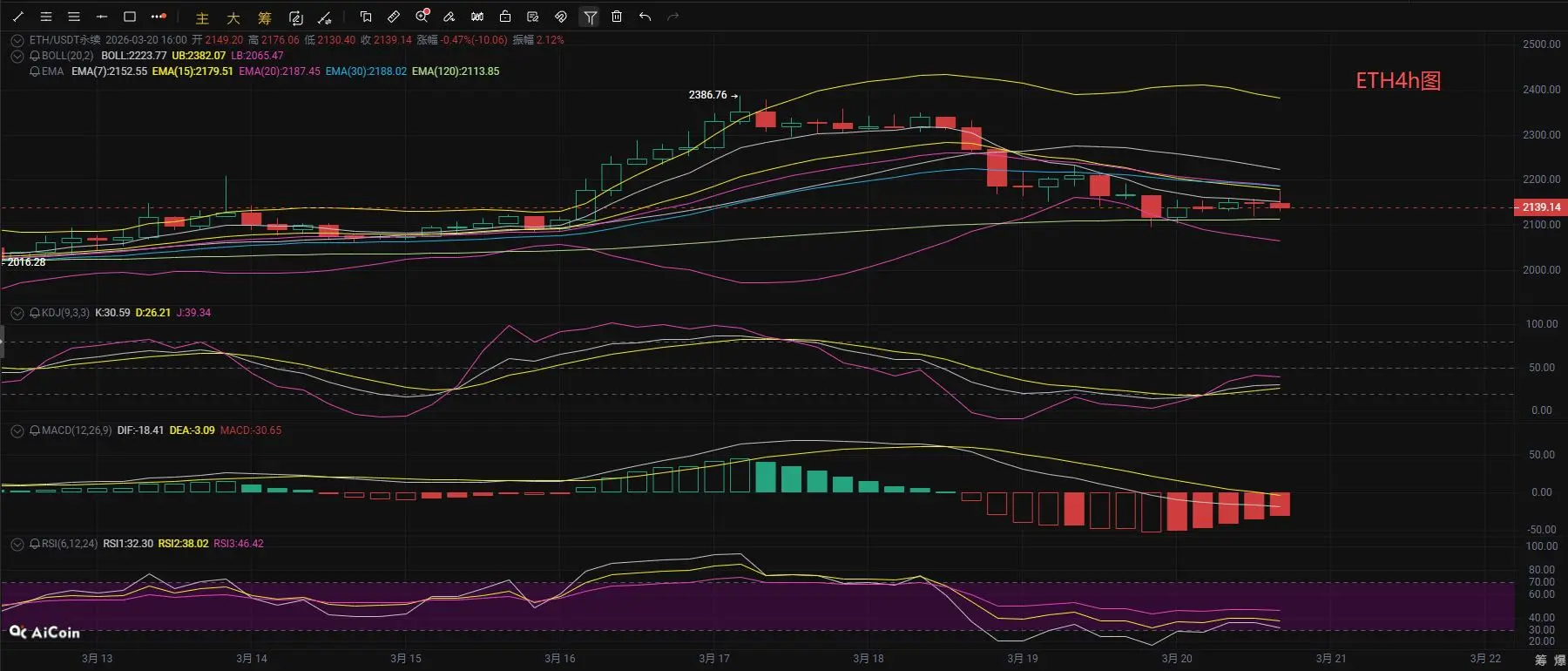Screen dimensions: 1568x671
Task: Click the BOLL:2223.77 middle band value
Action: pos(134,56)
